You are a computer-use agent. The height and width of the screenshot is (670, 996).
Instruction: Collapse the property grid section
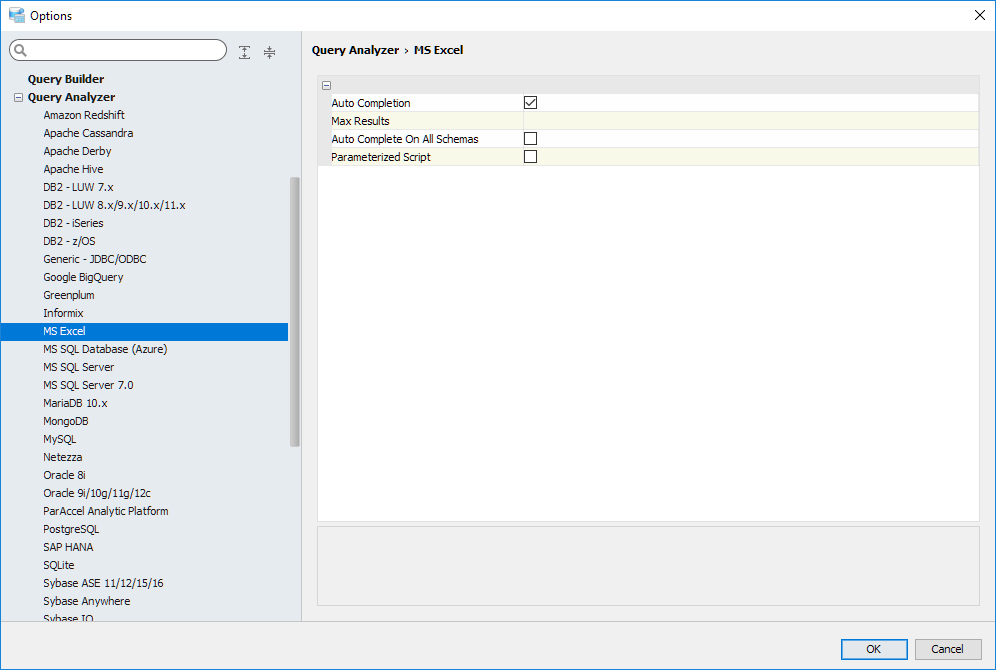[x=326, y=86]
